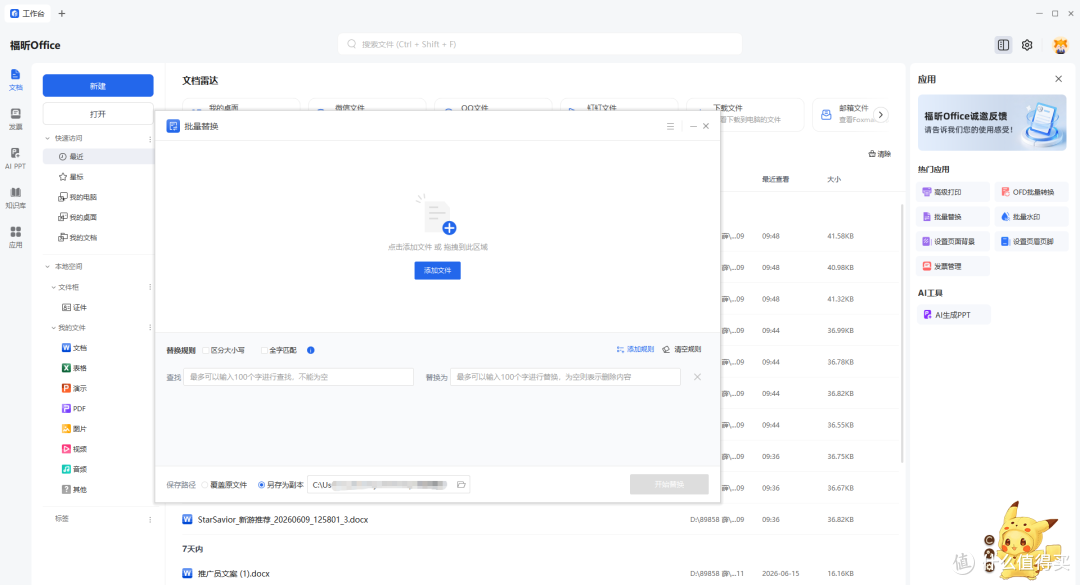Click the 添加规则 link
Image resolution: width=1080 pixels, height=585 pixels.
click(x=635, y=349)
